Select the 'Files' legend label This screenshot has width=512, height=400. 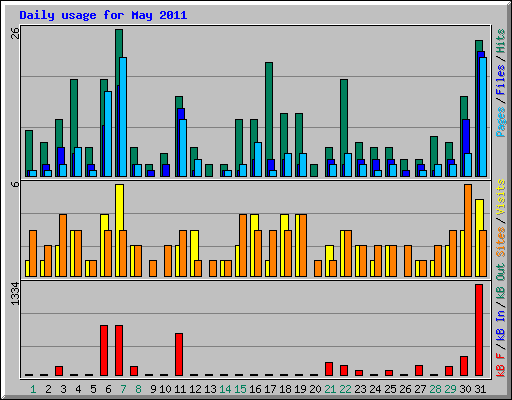(x=501, y=80)
